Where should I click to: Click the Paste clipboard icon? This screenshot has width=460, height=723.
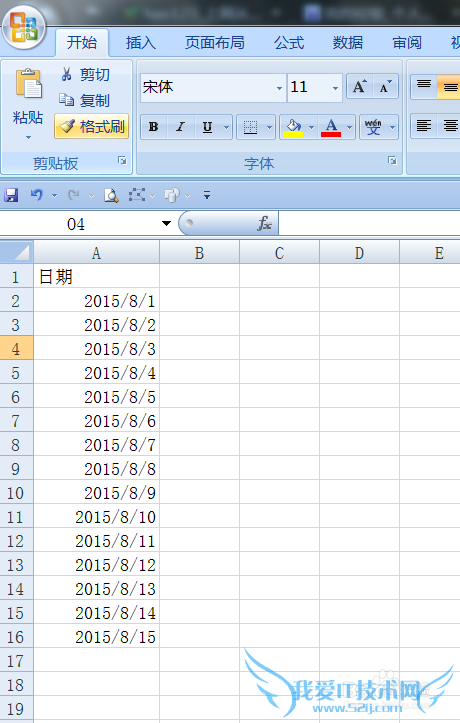[x=28, y=83]
